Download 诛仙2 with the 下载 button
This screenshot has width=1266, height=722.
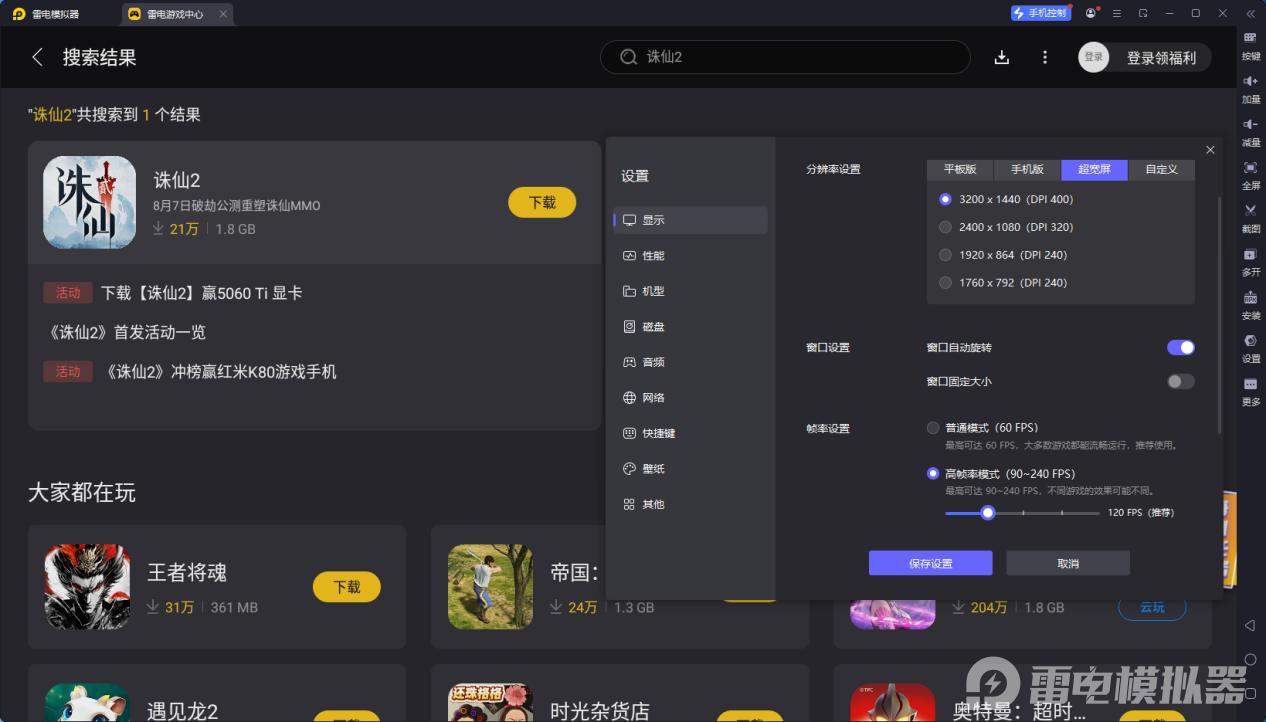[x=542, y=202]
